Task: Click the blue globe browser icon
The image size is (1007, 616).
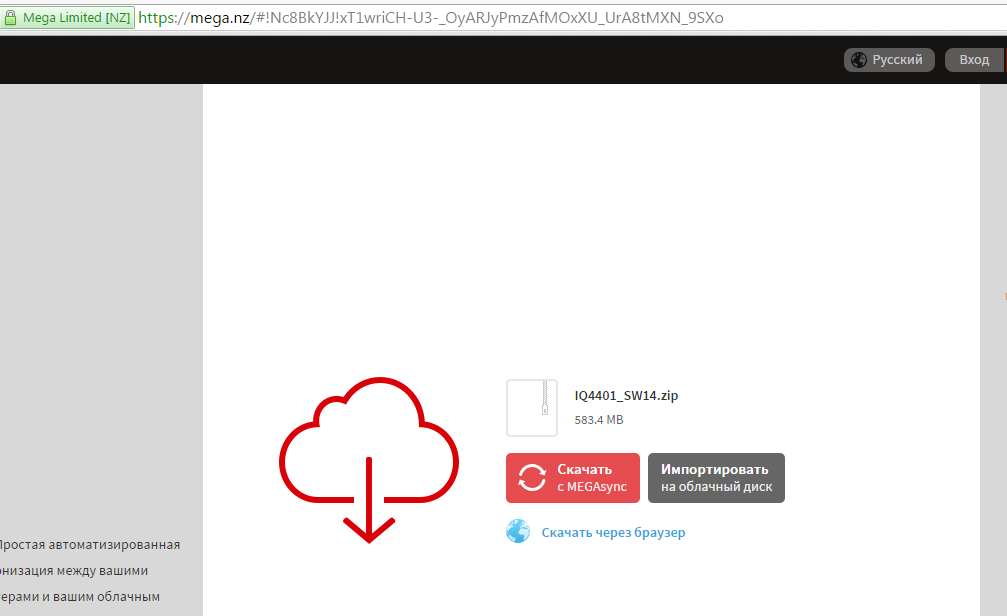Action: pyautogui.click(x=518, y=532)
